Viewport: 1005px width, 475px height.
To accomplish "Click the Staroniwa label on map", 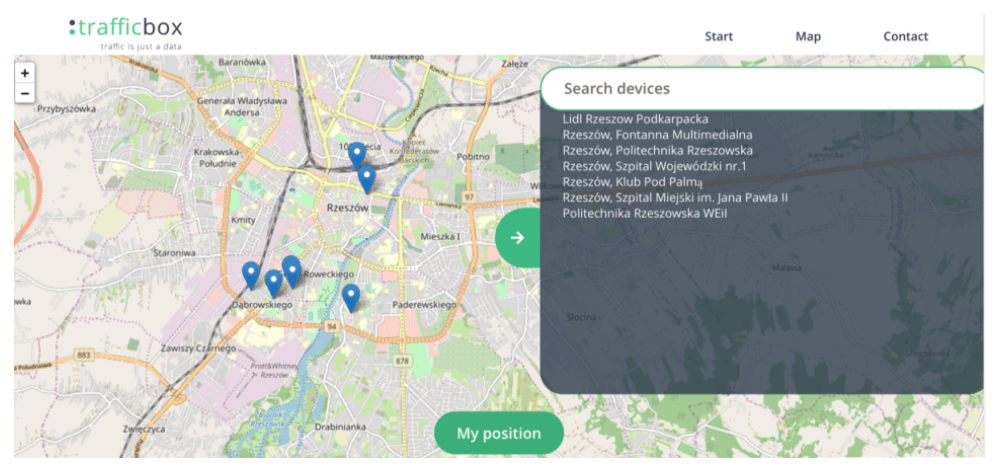I will coord(174,253).
